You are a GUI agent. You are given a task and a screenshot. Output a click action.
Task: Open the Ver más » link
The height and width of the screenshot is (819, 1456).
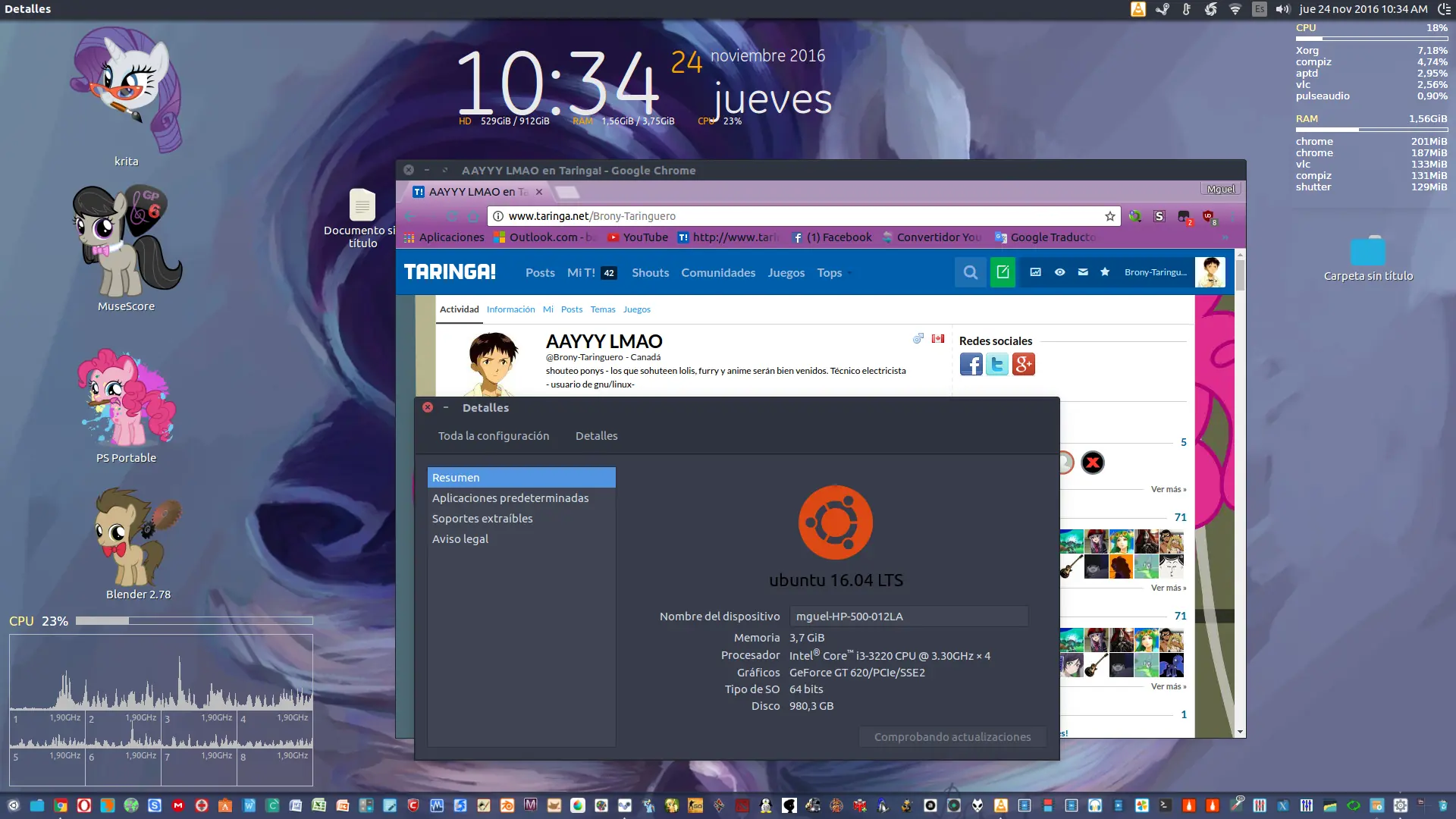1167,489
